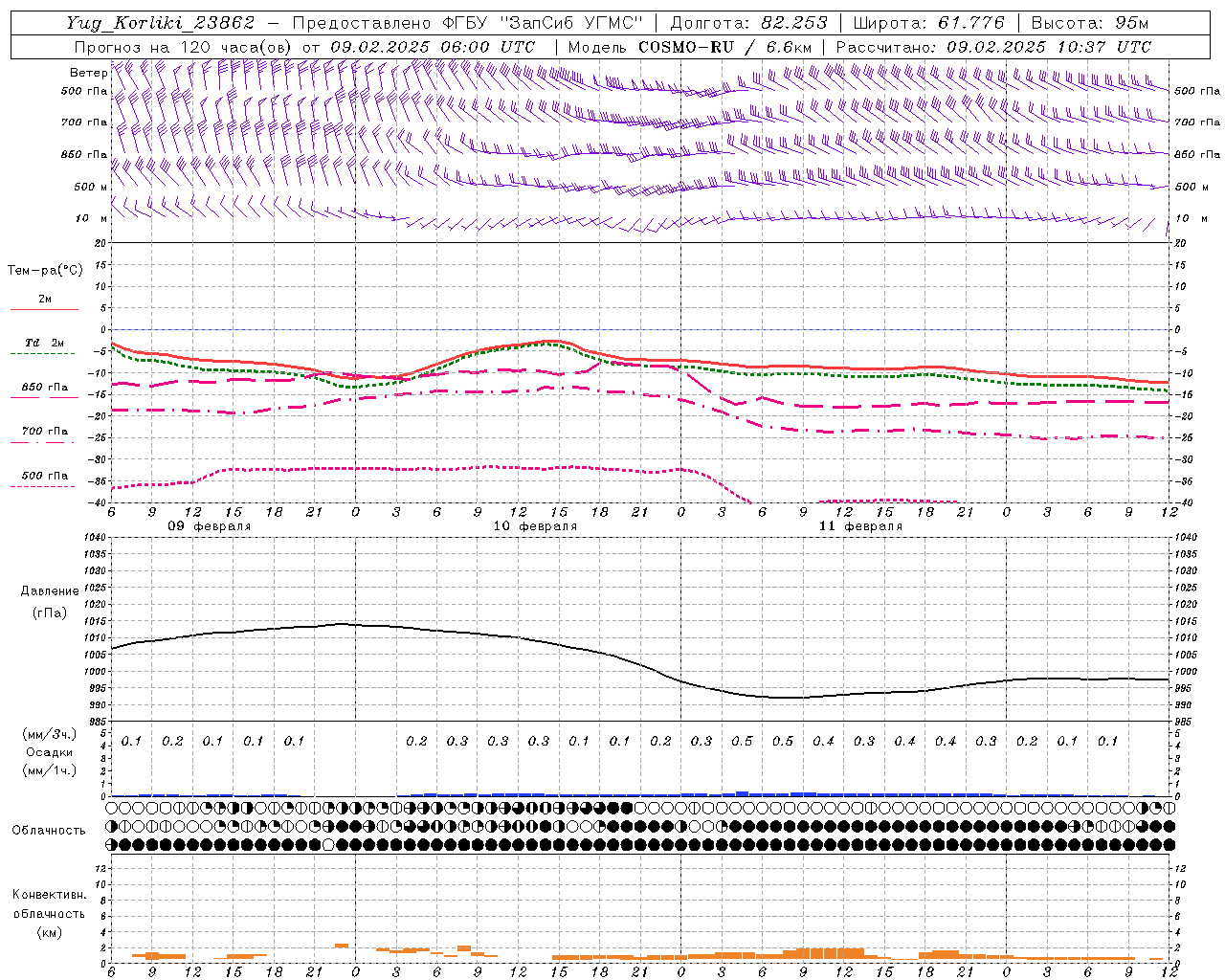The width and height of the screenshot is (1225, 980).
Task: Click the forecast length text Прогноз на 120 часа(ов)
Action: pyautogui.click(x=184, y=47)
